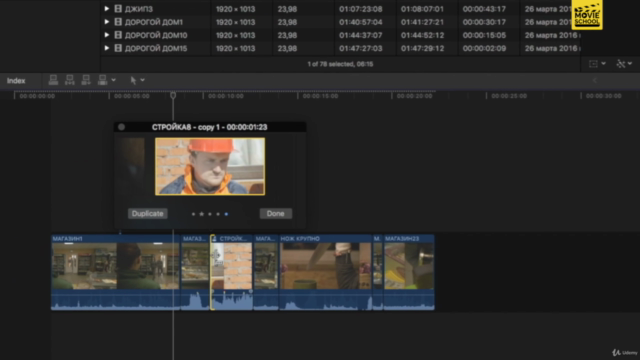The height and width of the screenshot is (360, 640).
Task: Click the dimmed previous audition pick thumbnail
Action: [131, 166]
